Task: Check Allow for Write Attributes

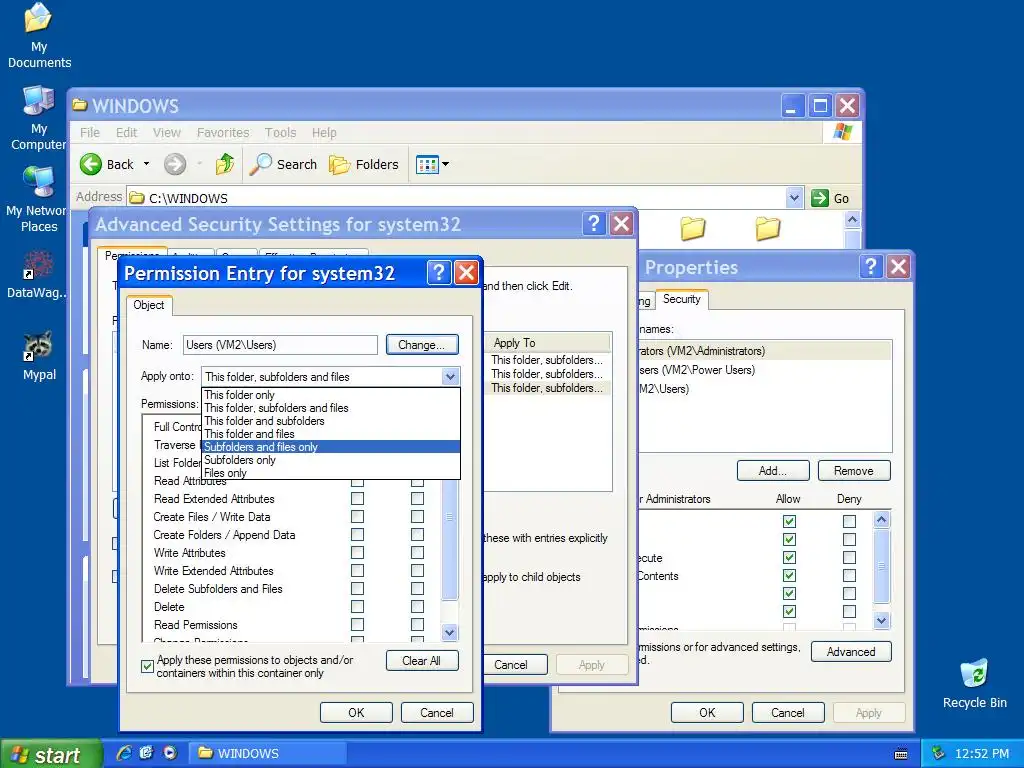Action: (x=357, y=552)
